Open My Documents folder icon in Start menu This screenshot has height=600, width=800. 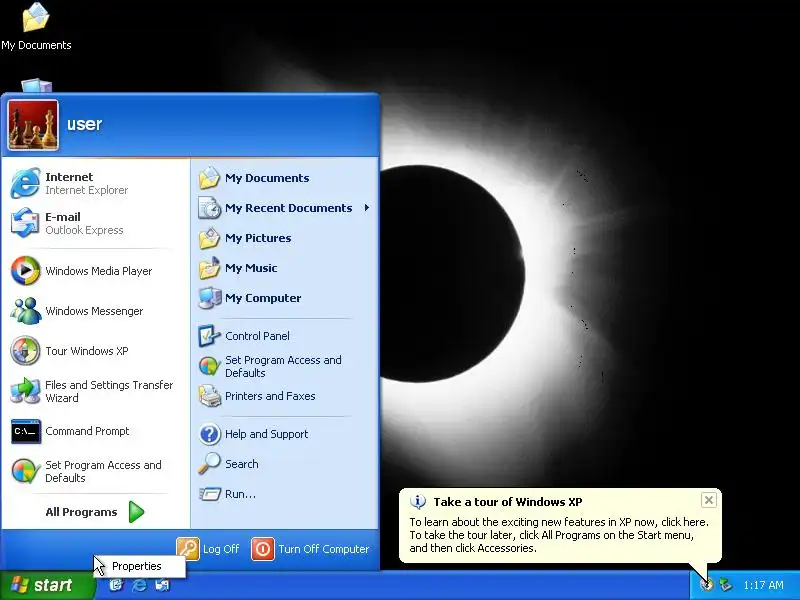pyautogui.click(x=209, y=178)
